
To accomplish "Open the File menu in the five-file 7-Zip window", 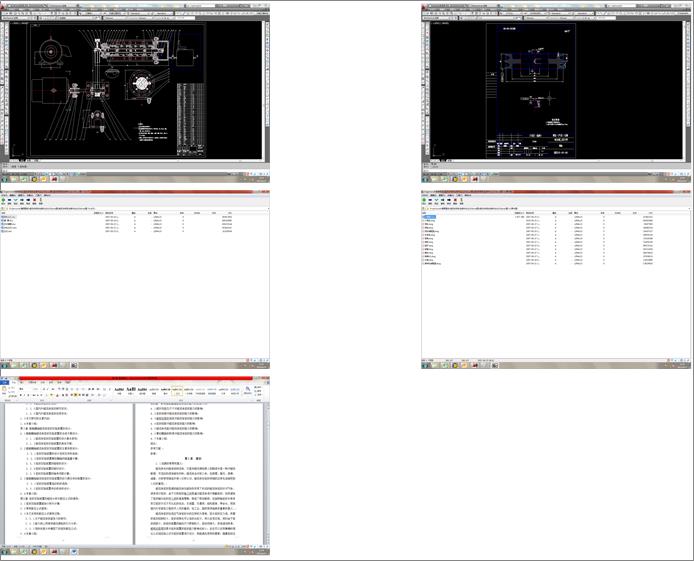I will (x=4, y=195).
